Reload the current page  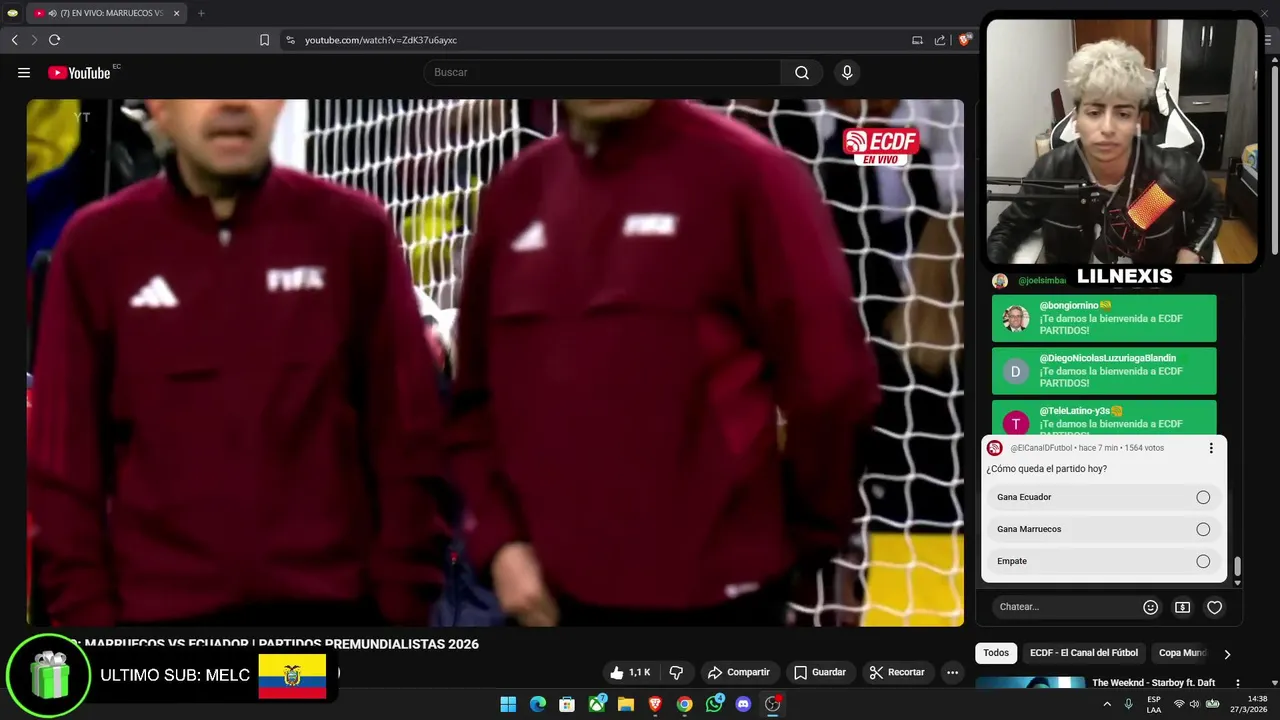click(x=54, y=40)
